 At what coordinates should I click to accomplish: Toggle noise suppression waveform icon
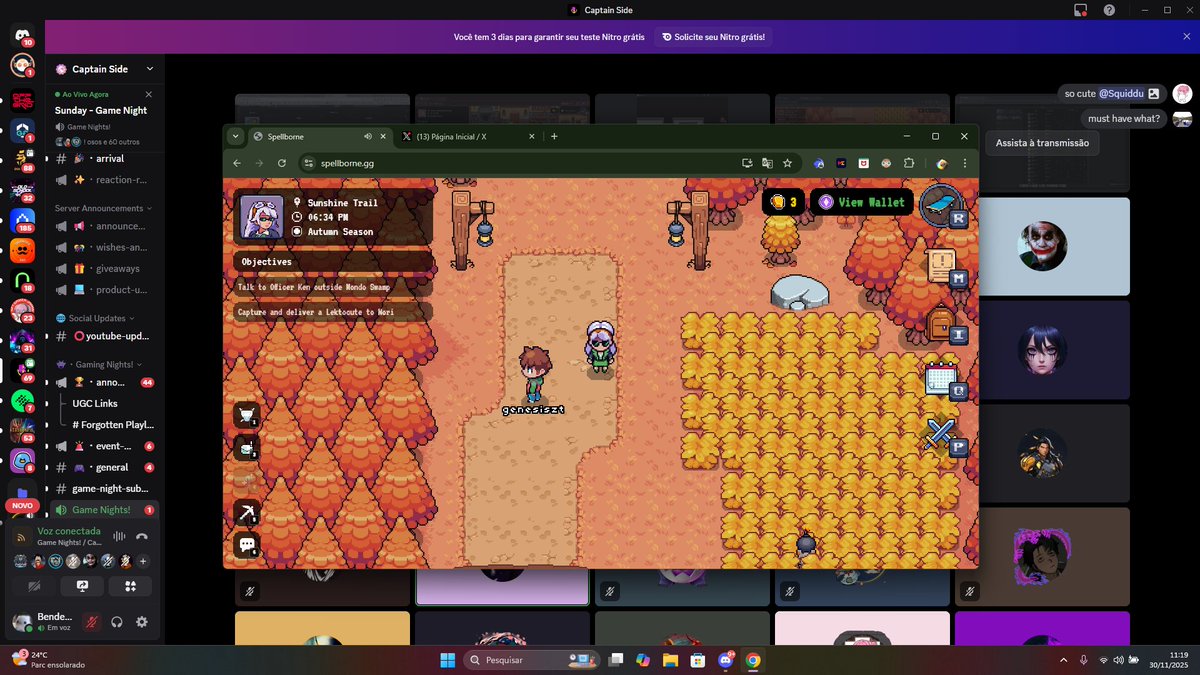pyautogui.click(x=119, y=536)
